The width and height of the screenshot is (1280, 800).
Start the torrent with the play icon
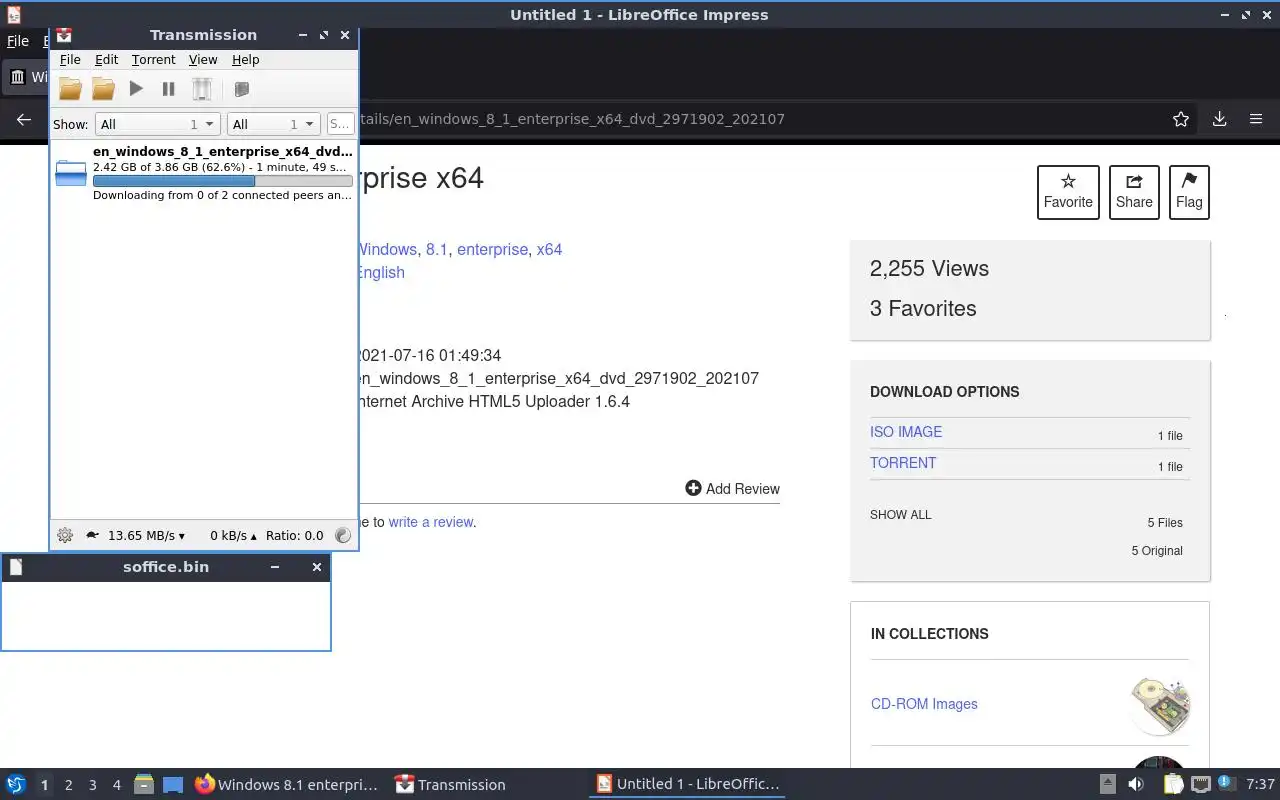pyautogui.click(x=136, y=89)
